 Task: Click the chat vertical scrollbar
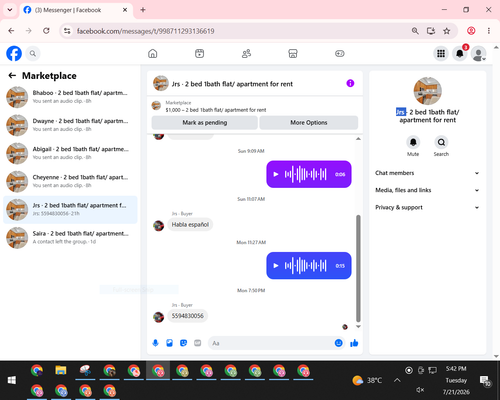[x=358, y=268]
